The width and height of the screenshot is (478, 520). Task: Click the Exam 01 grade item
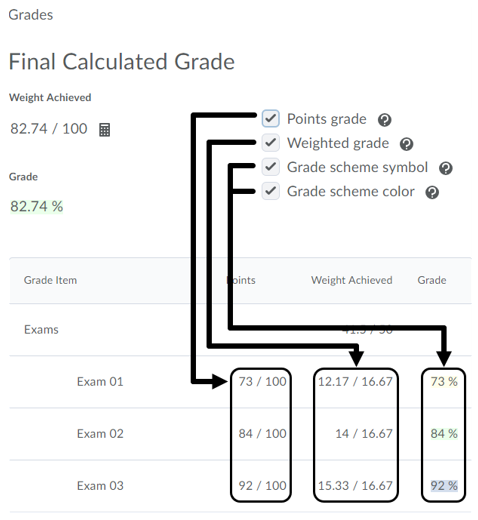pos(100,382)
